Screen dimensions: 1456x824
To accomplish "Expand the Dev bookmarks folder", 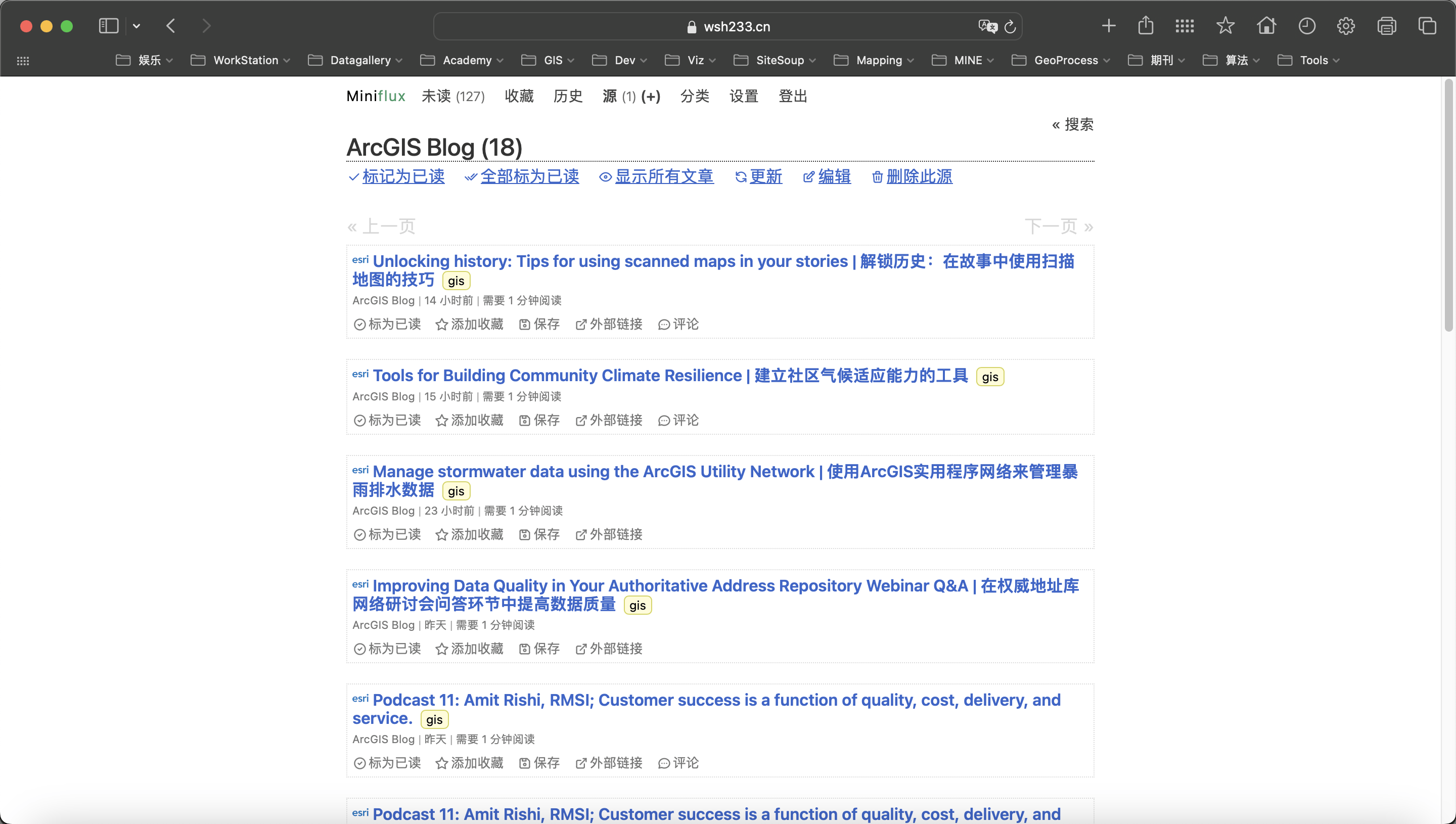I will [x=620, y=60].
